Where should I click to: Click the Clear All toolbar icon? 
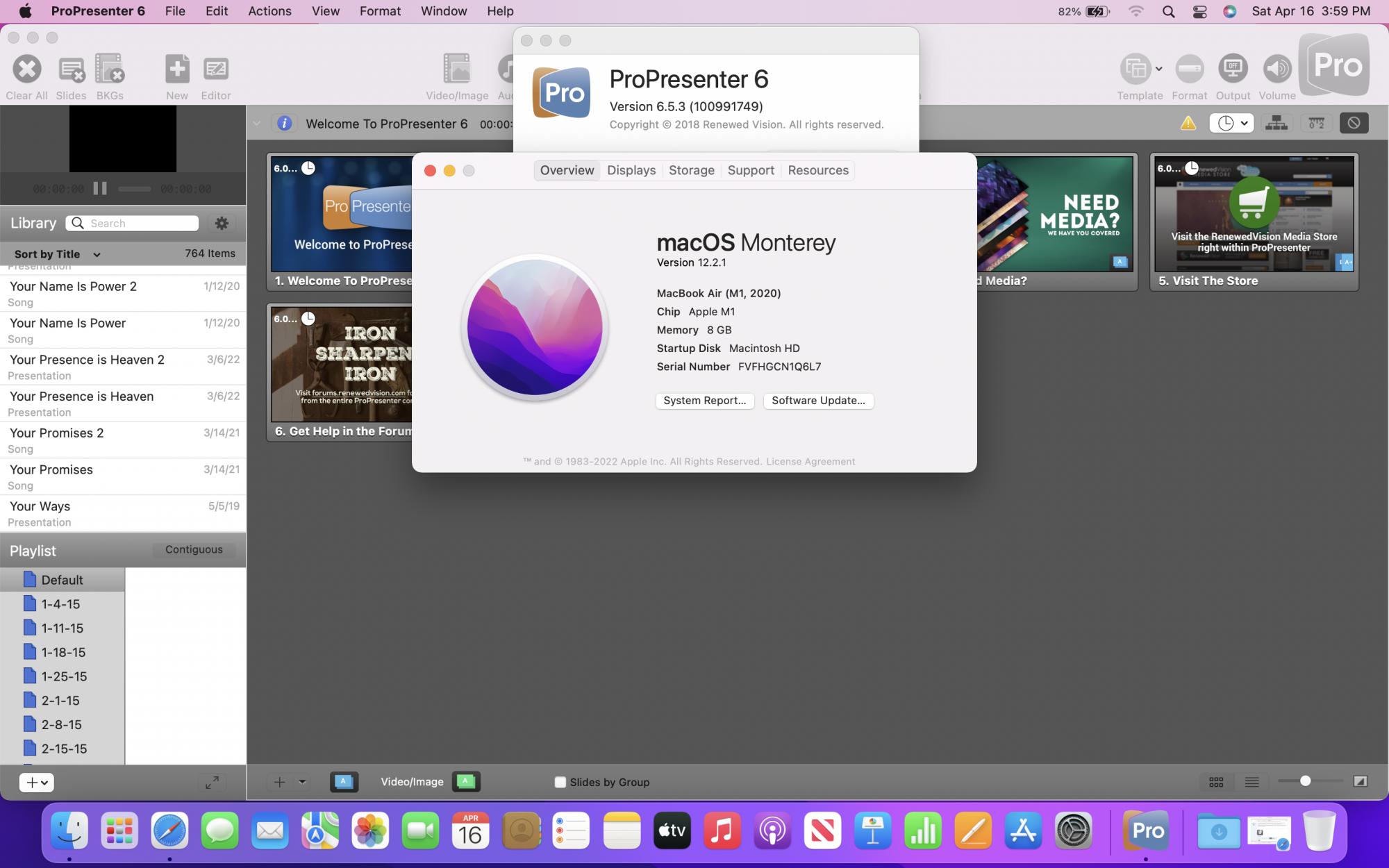tap(27, 69)
